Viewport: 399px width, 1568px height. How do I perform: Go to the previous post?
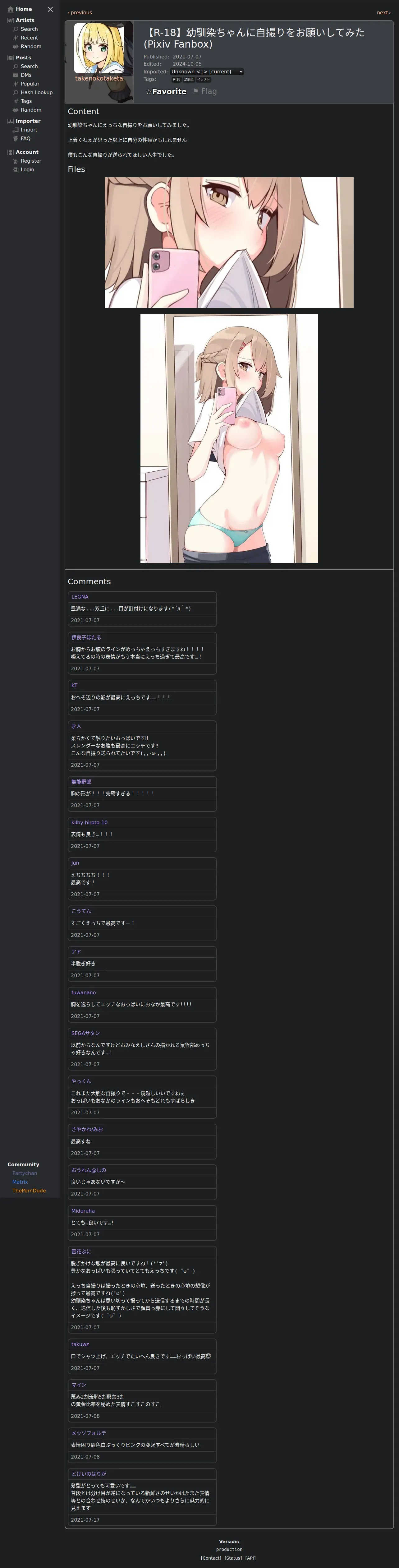pos(80,13)
